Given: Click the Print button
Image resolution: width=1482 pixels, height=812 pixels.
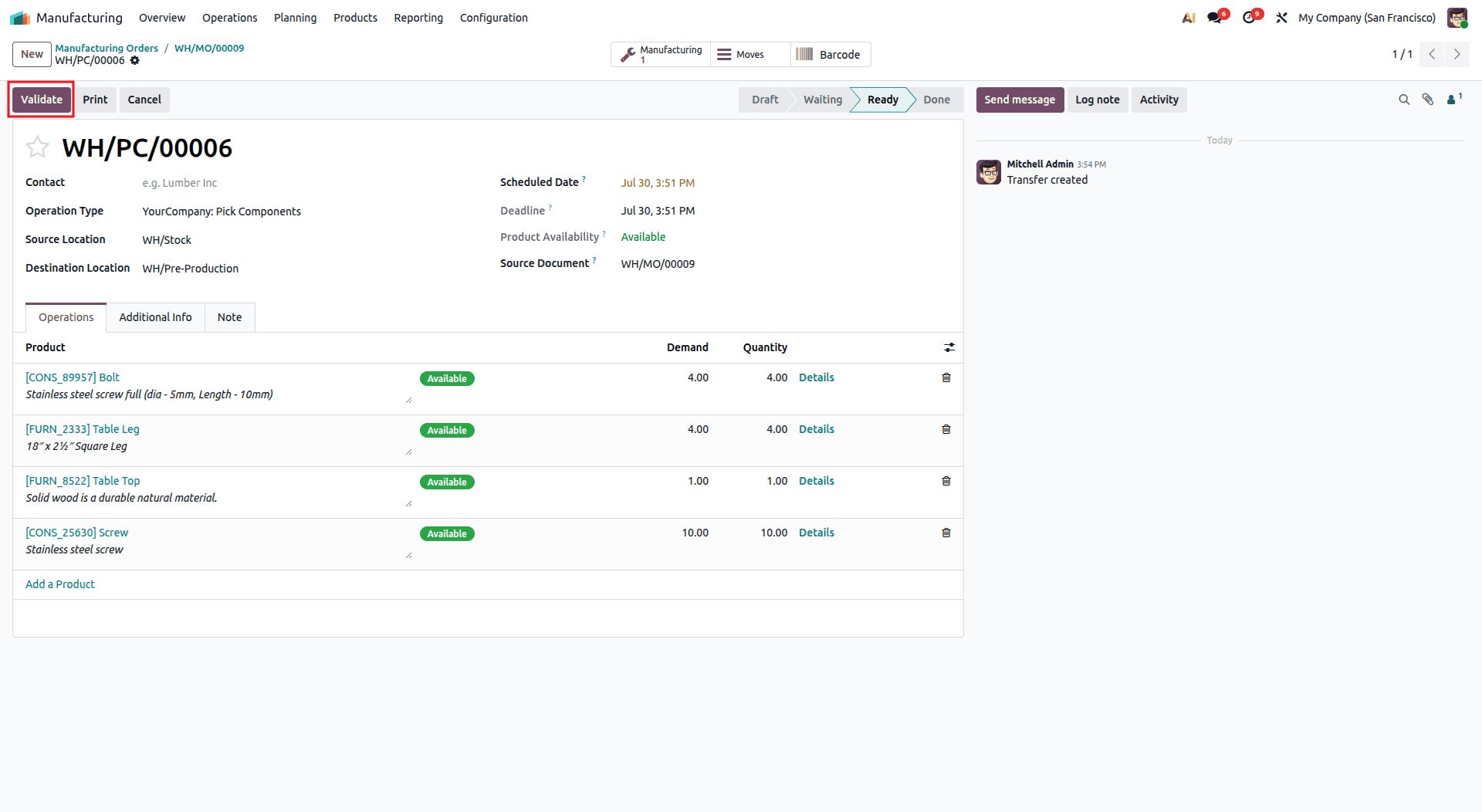Looking at the screenshot, I should click(x=95, y=100).
